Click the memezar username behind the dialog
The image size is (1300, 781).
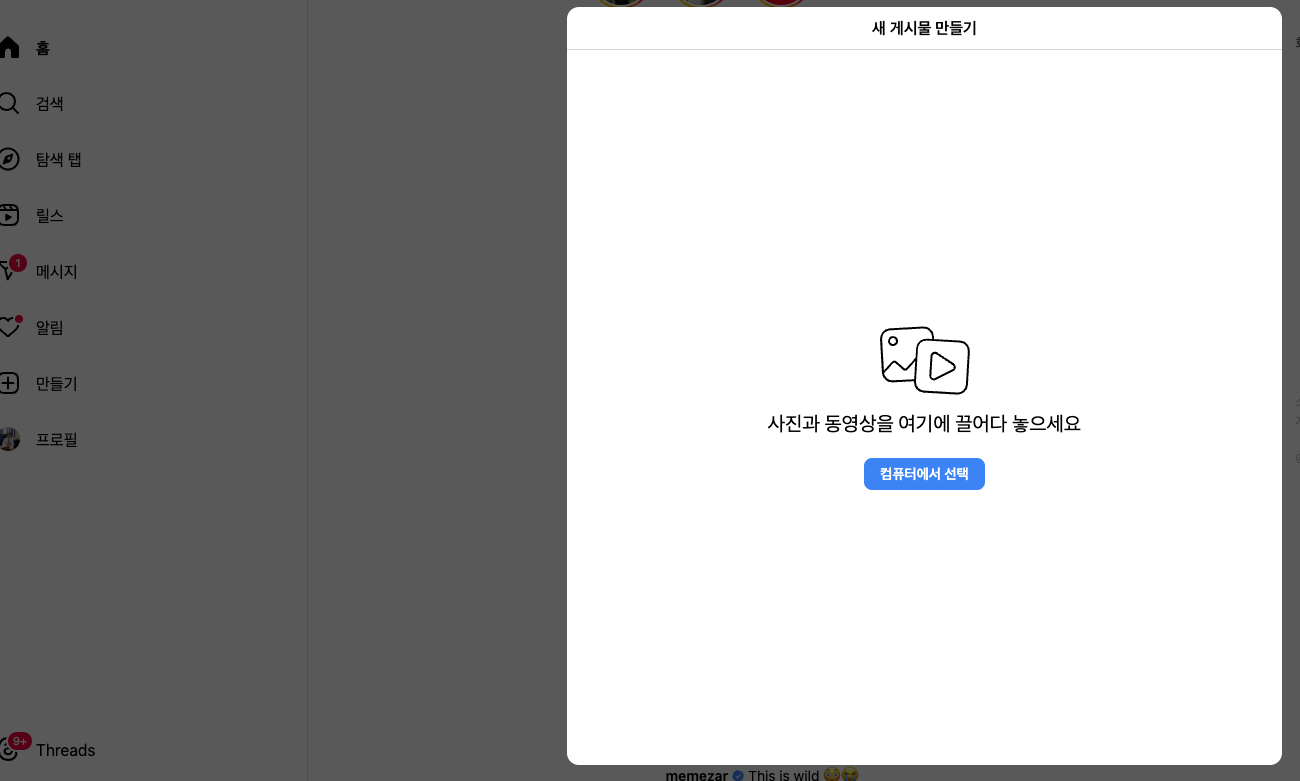tap(697, 775)
